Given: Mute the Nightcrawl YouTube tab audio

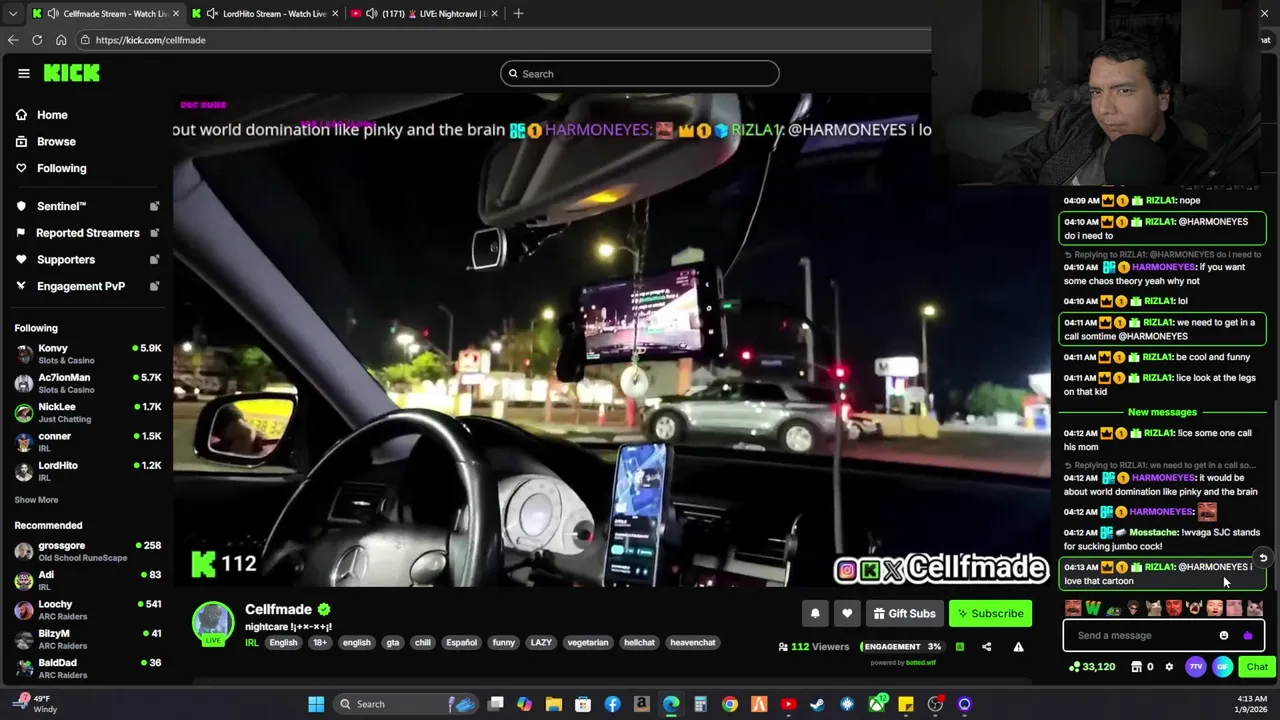Looking at the screenshot, I should coord(372,13).
